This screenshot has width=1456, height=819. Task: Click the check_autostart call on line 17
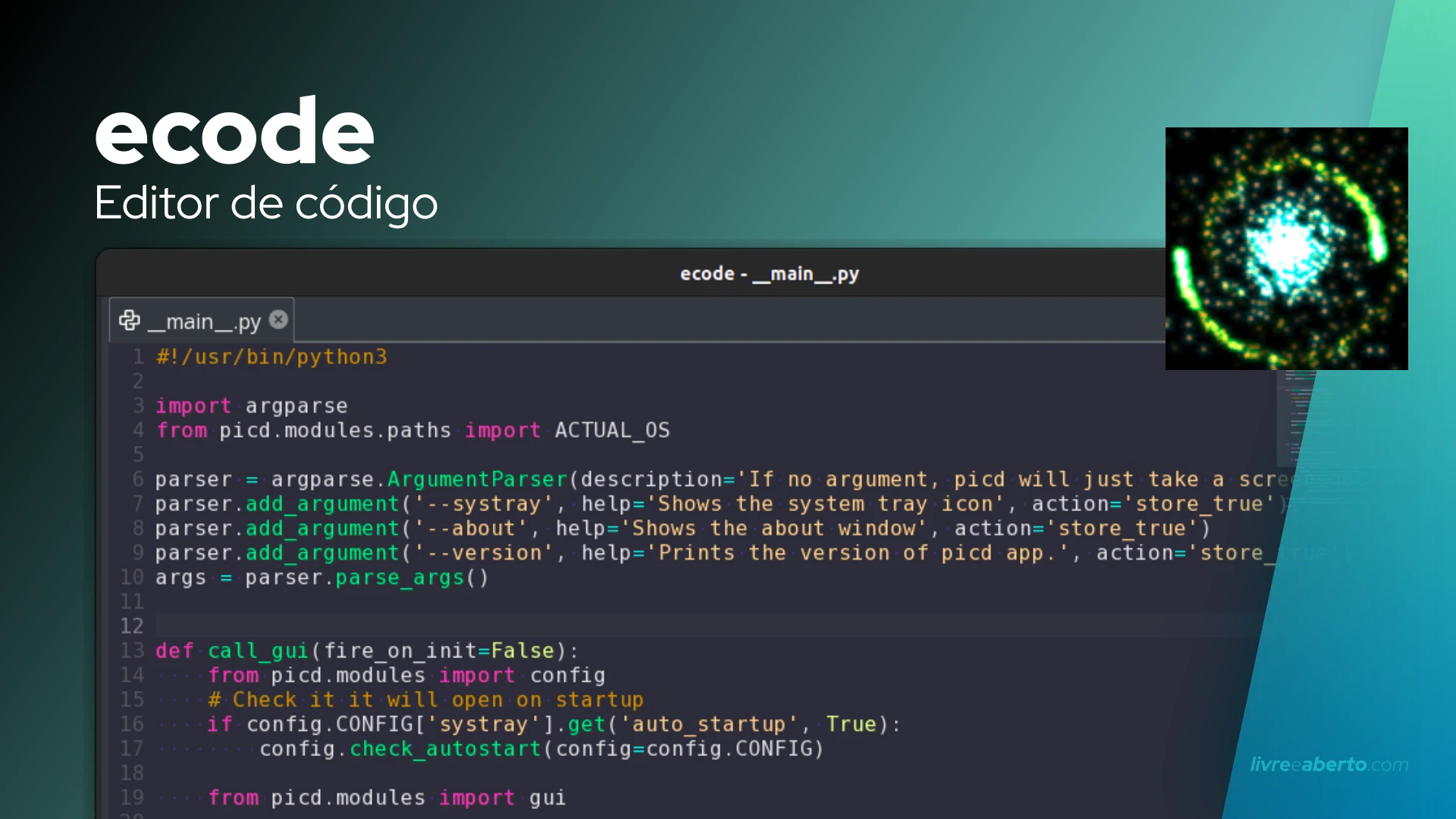[x=444, y=748]
